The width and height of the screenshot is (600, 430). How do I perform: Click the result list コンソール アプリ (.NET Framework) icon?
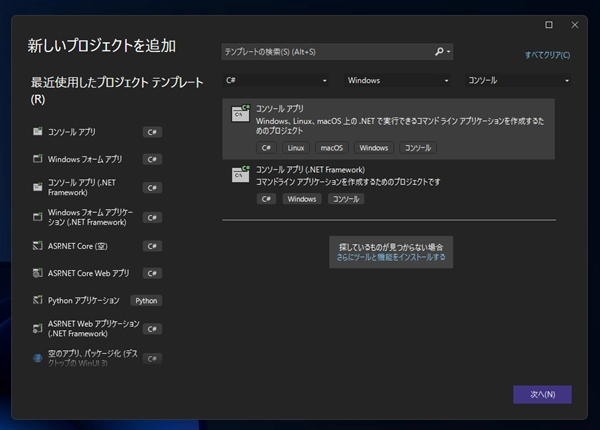241,174
